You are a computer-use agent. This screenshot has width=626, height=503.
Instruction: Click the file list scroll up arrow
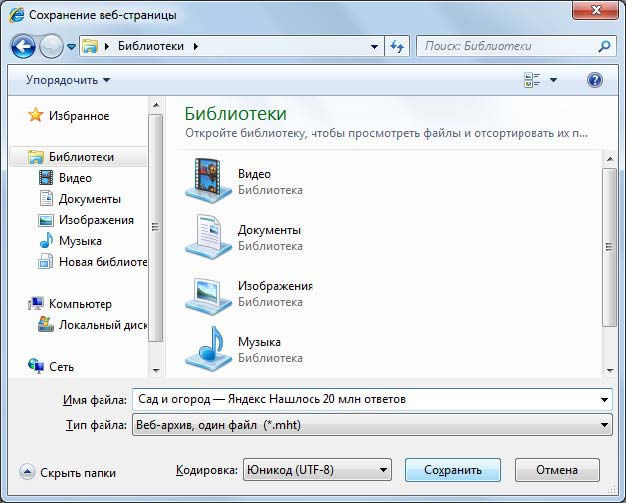610,159
